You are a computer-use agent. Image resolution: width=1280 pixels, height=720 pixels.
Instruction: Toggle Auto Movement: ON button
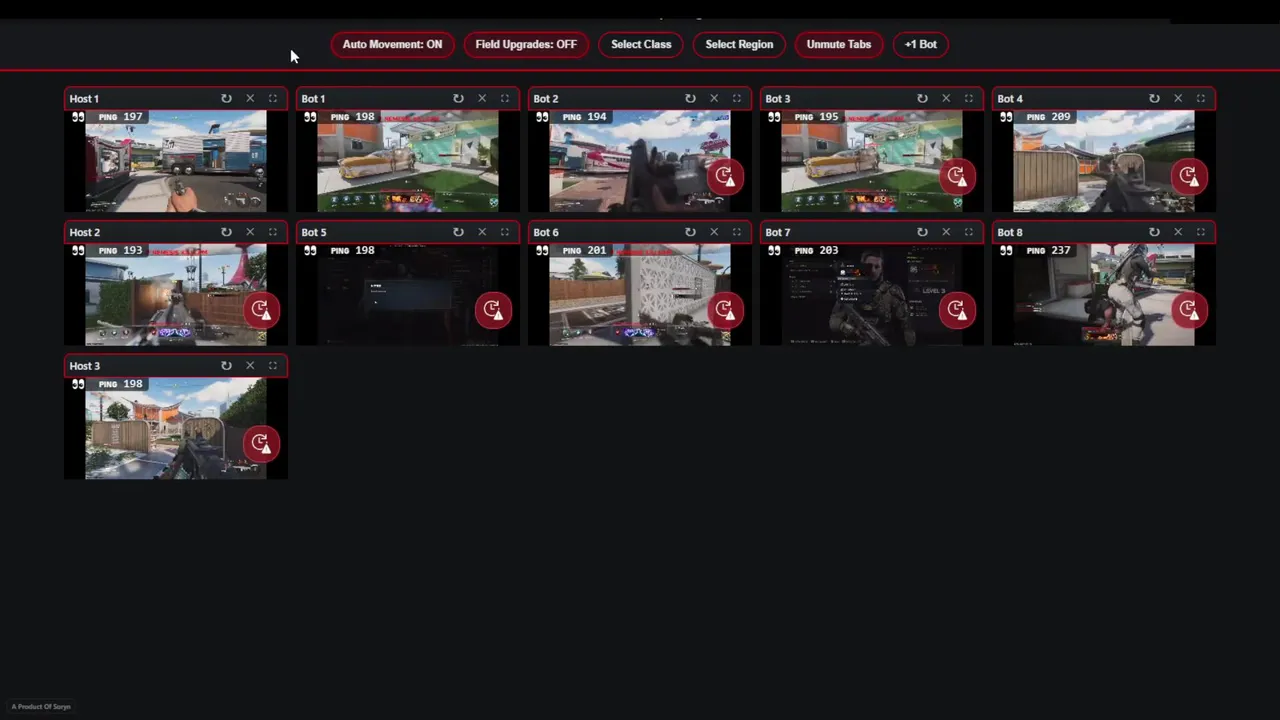click(392, 45)
